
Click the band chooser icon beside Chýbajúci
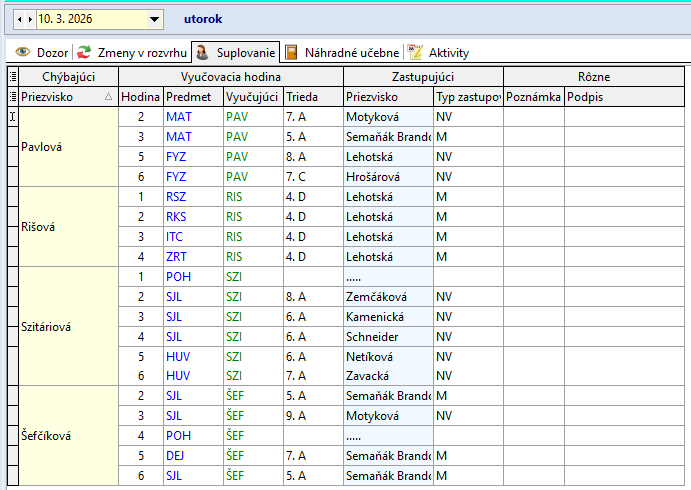(x=12, y=77)
